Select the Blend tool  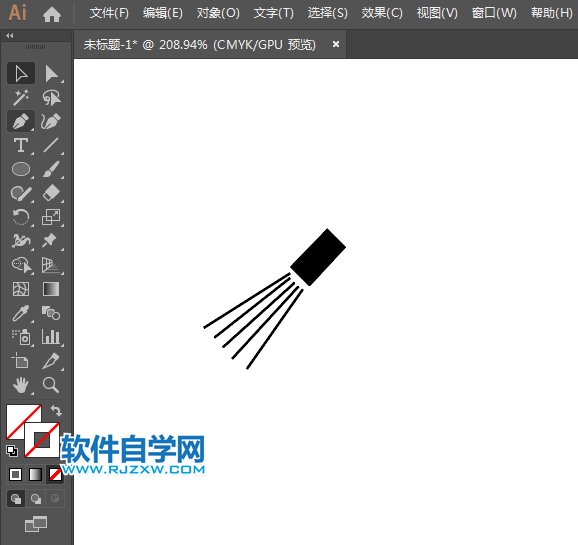tap(51, 313)
